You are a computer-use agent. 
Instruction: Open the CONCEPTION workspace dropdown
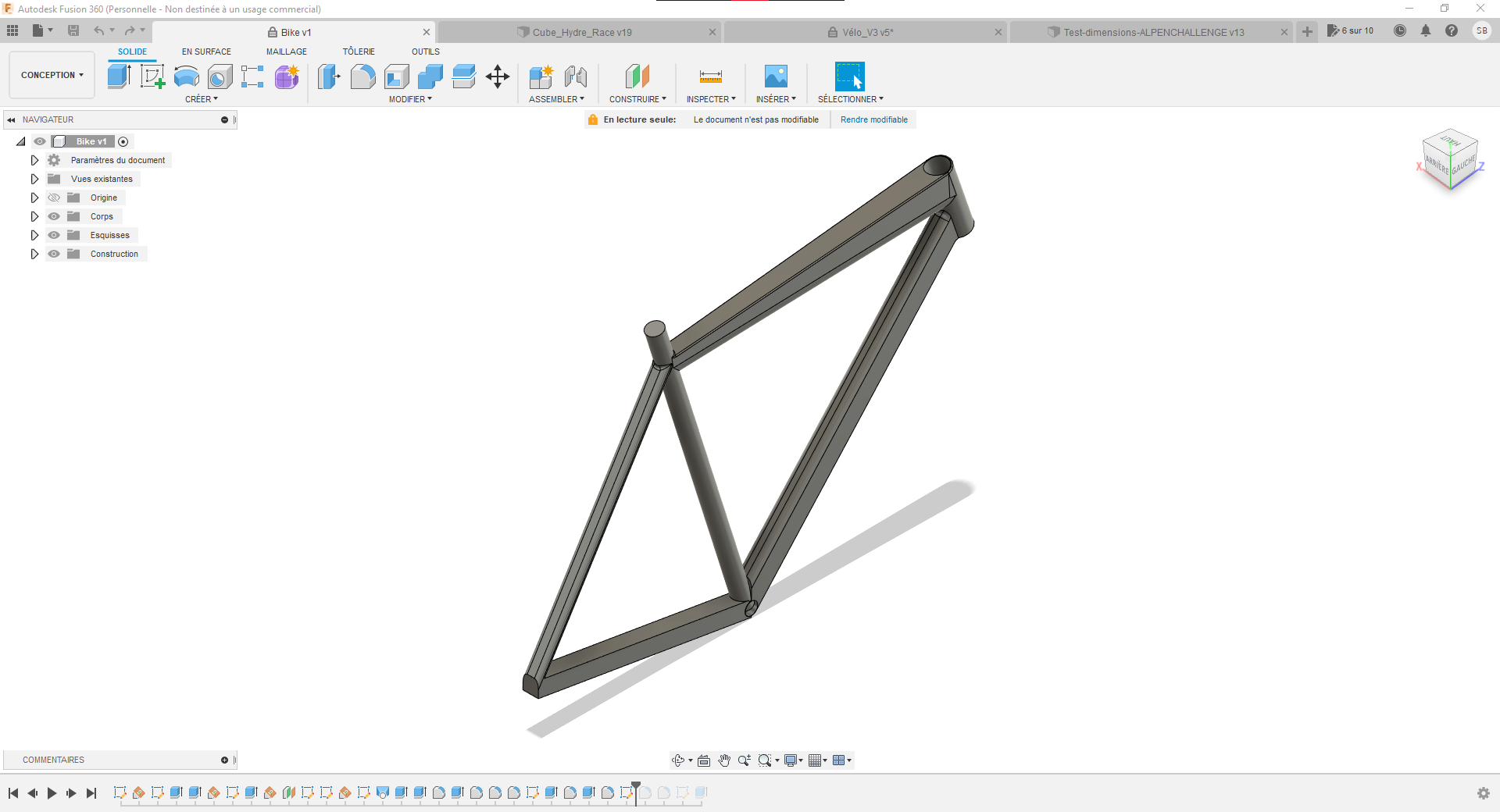point(52,75)
